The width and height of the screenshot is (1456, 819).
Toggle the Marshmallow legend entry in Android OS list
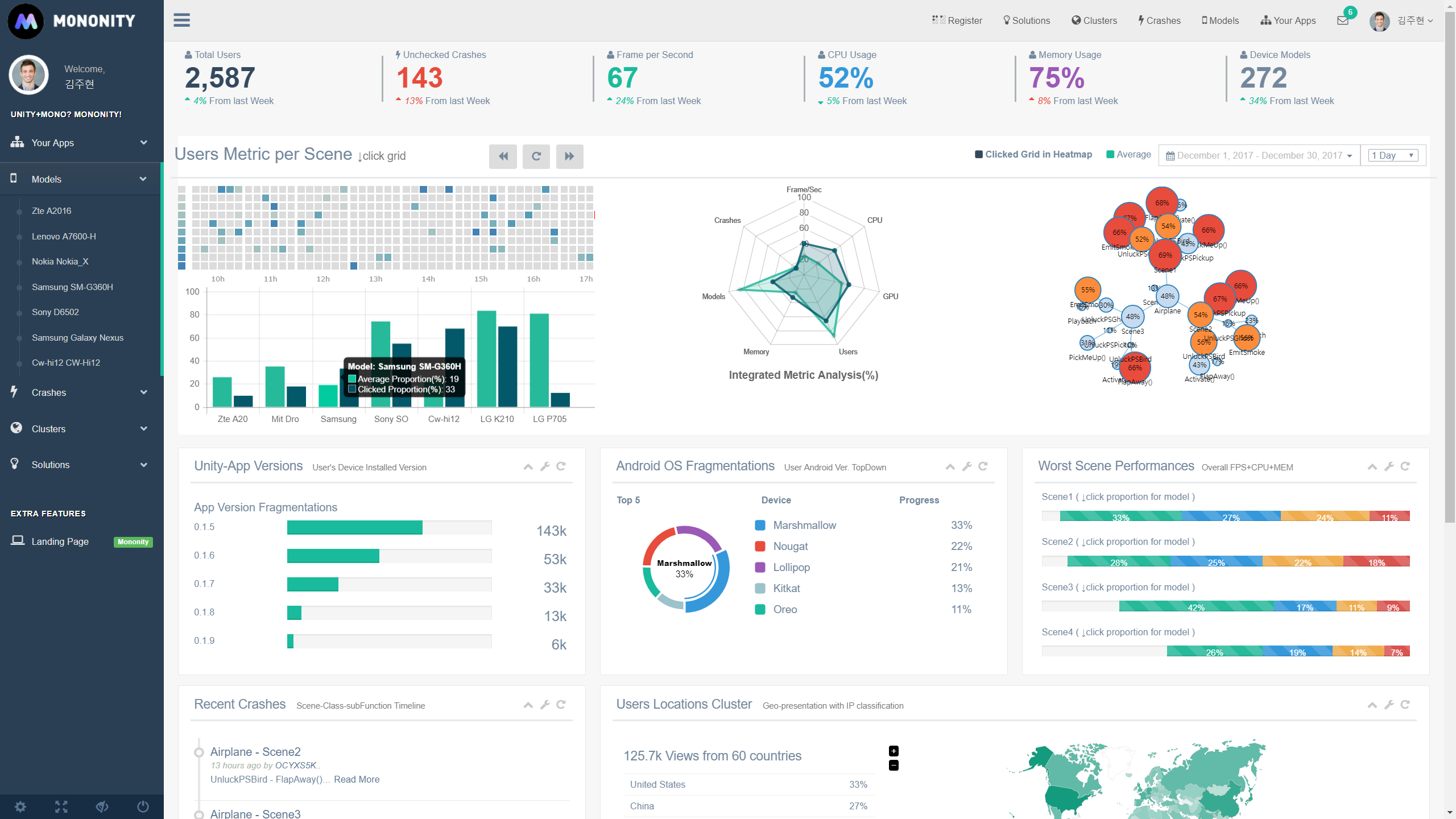(x=796, y=526)
